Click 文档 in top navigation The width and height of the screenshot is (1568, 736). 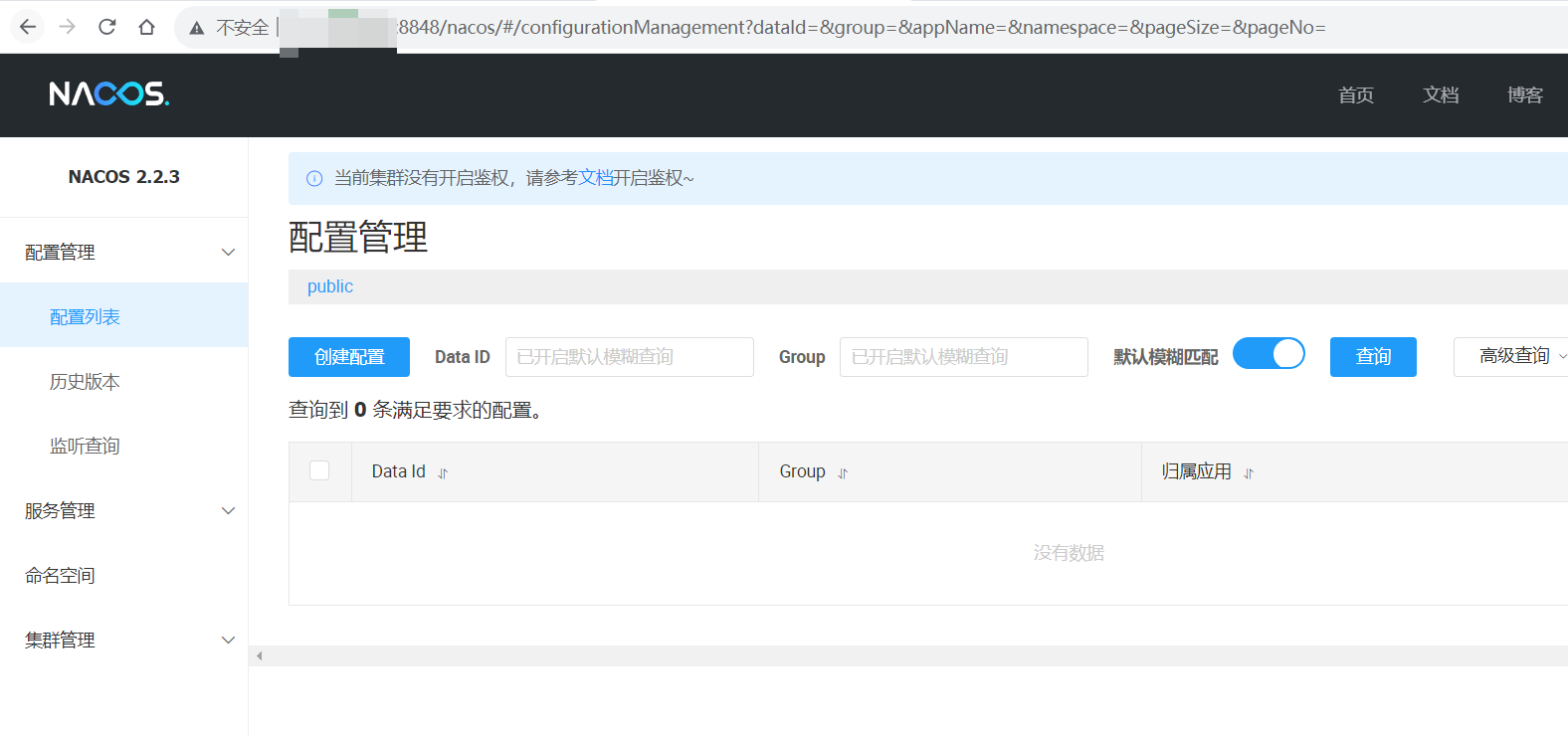tap(1441, 94)
